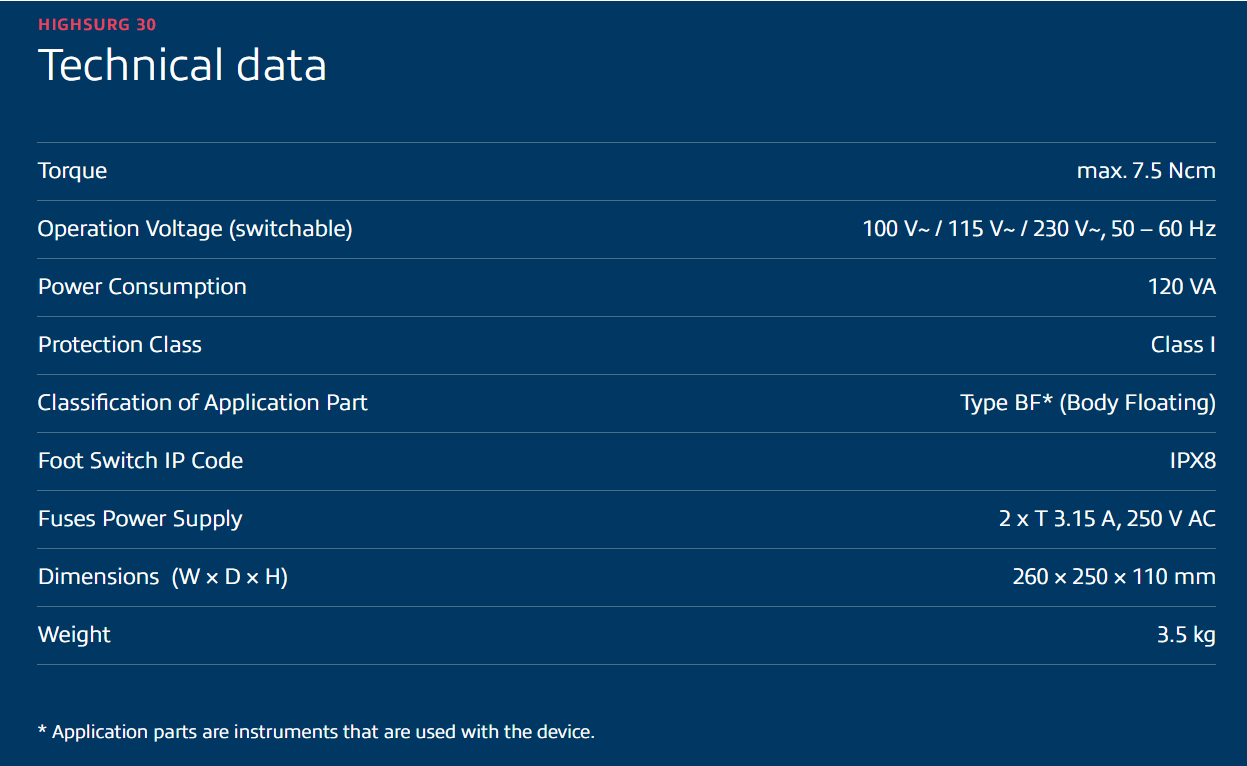Select the Protection Class label

pyautogui.click(x=120, y=345)
